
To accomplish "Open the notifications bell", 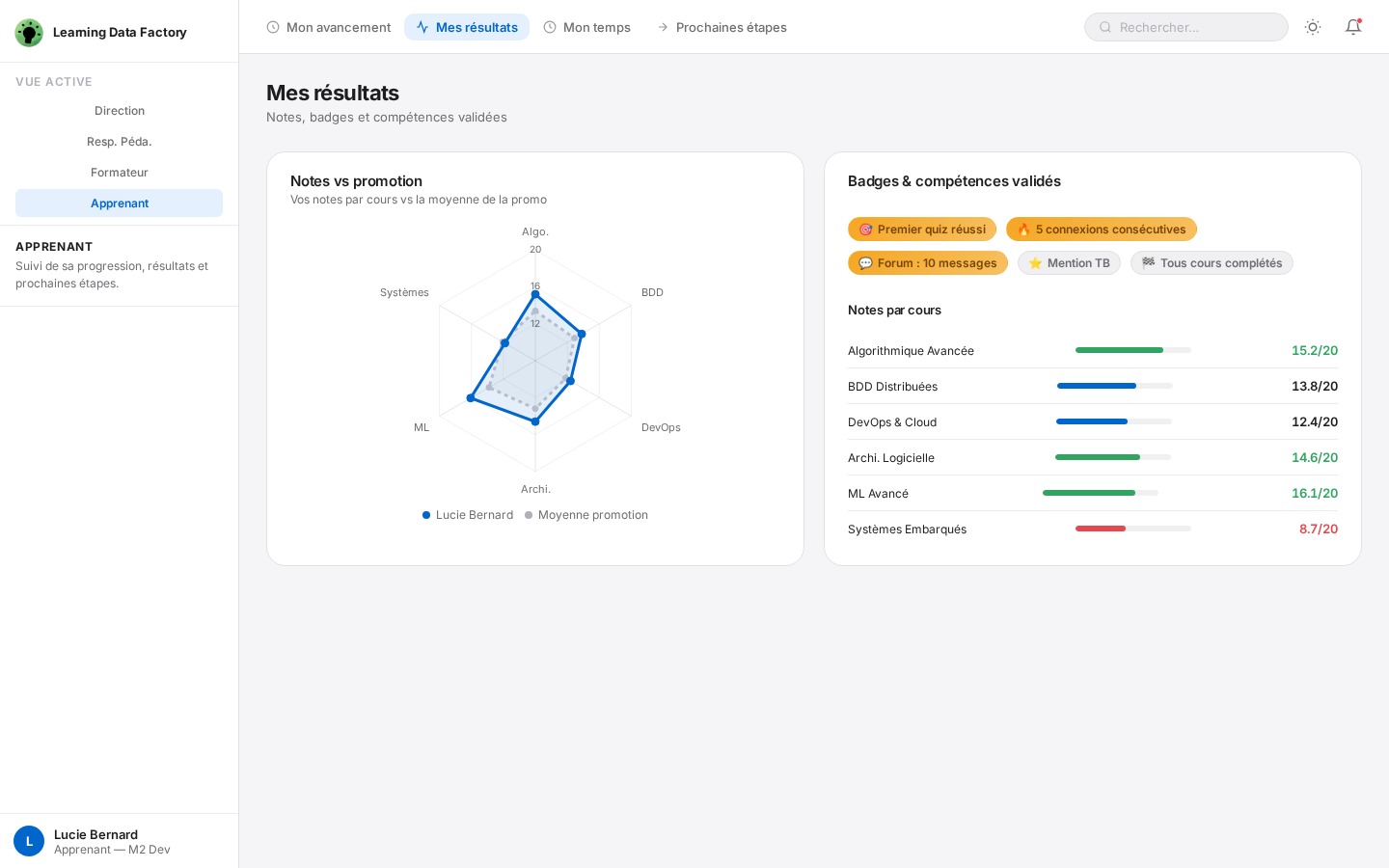I will 1353,27.
